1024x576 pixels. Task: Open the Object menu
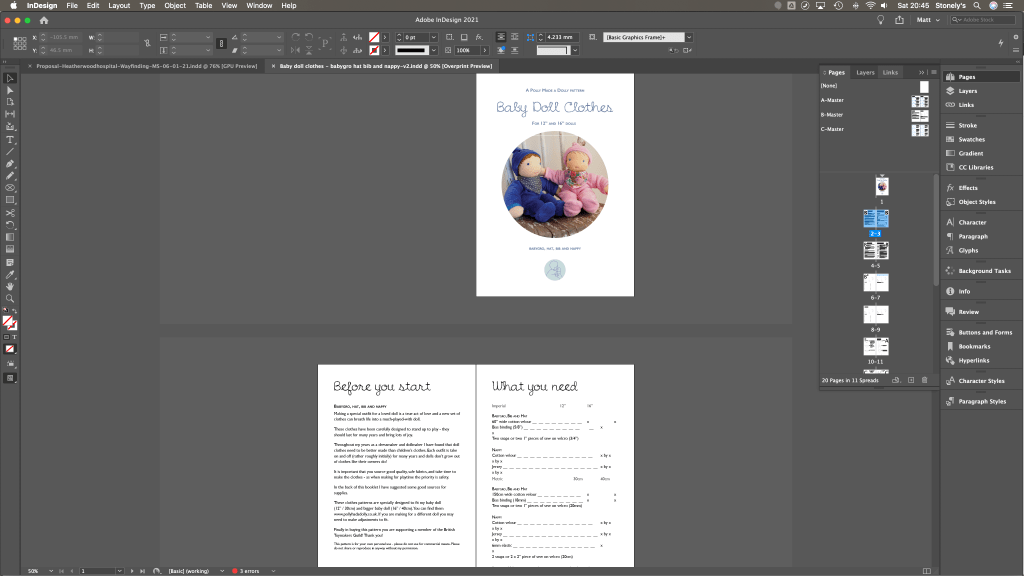coord(175,6)
